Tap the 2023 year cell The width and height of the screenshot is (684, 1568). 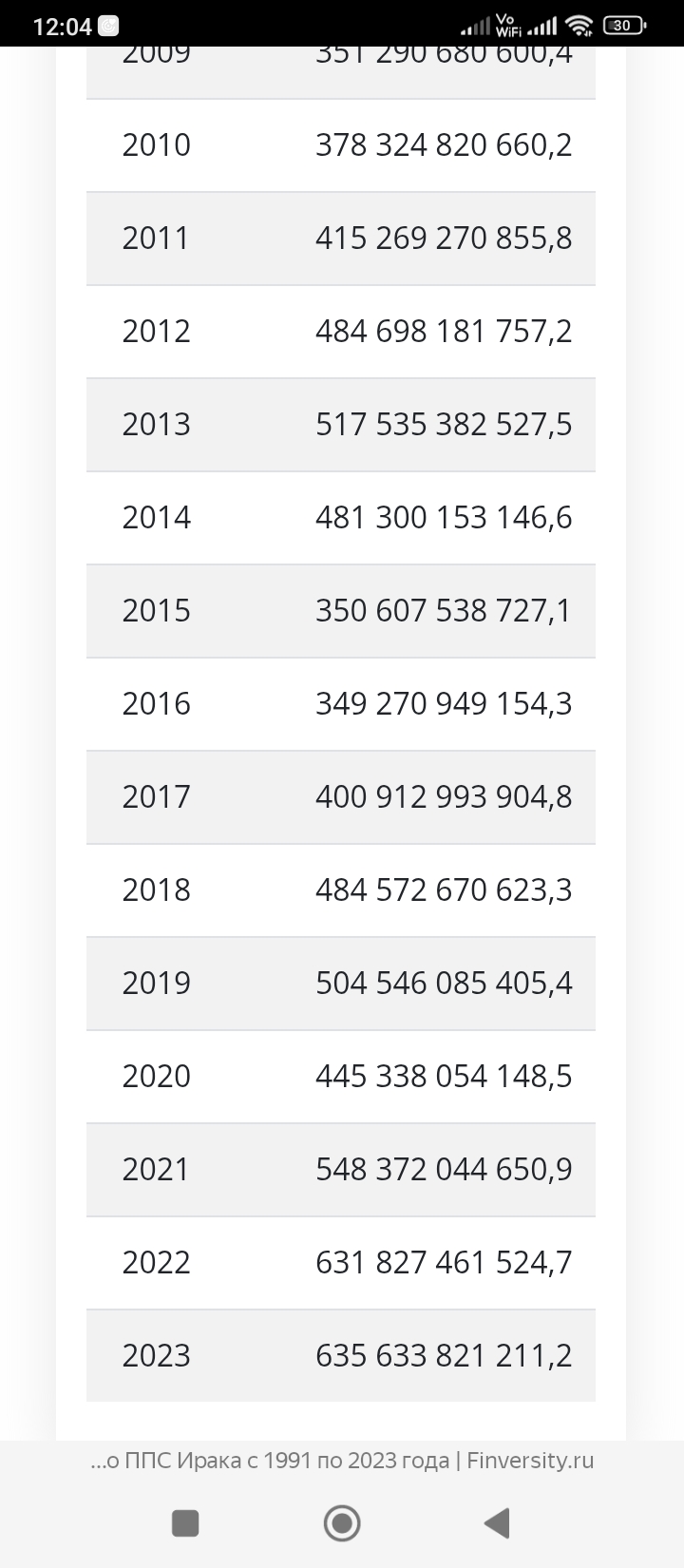[156, 1356]
